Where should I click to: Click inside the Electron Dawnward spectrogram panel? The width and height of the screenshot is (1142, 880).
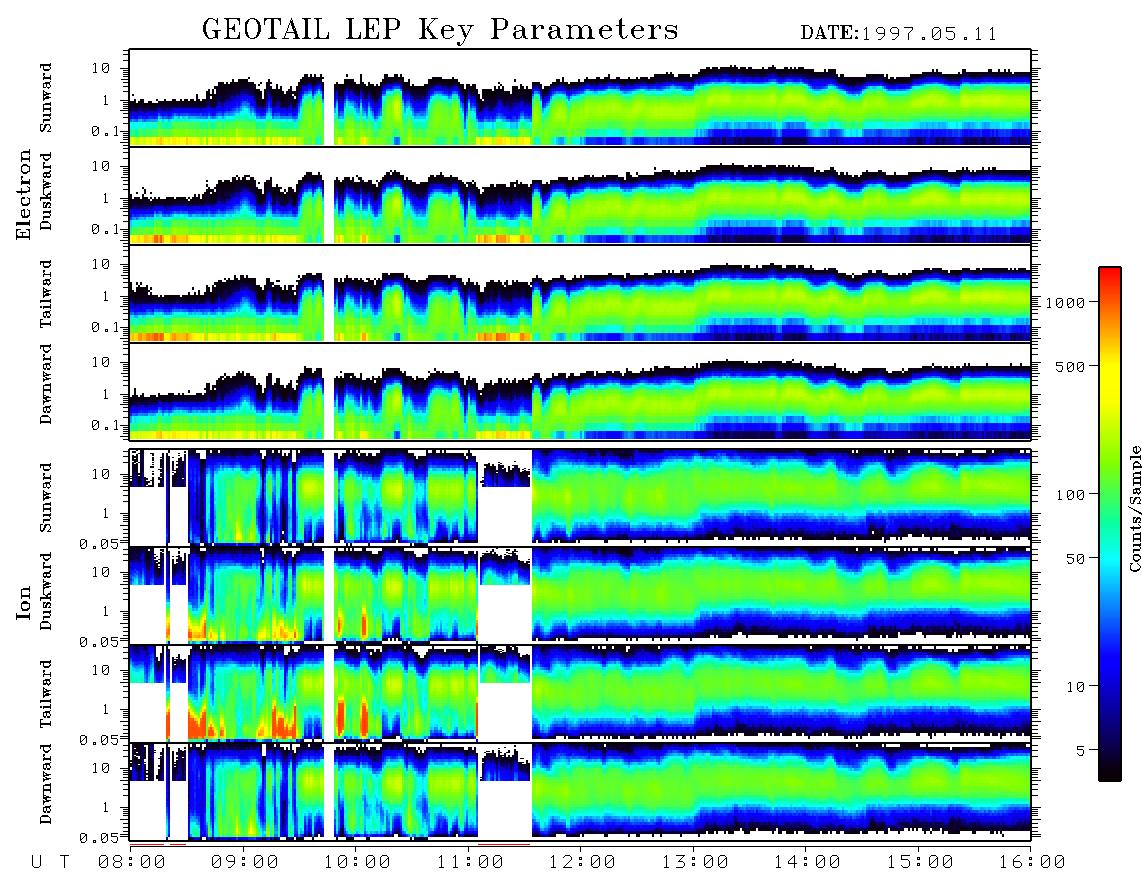pos(580,392)
